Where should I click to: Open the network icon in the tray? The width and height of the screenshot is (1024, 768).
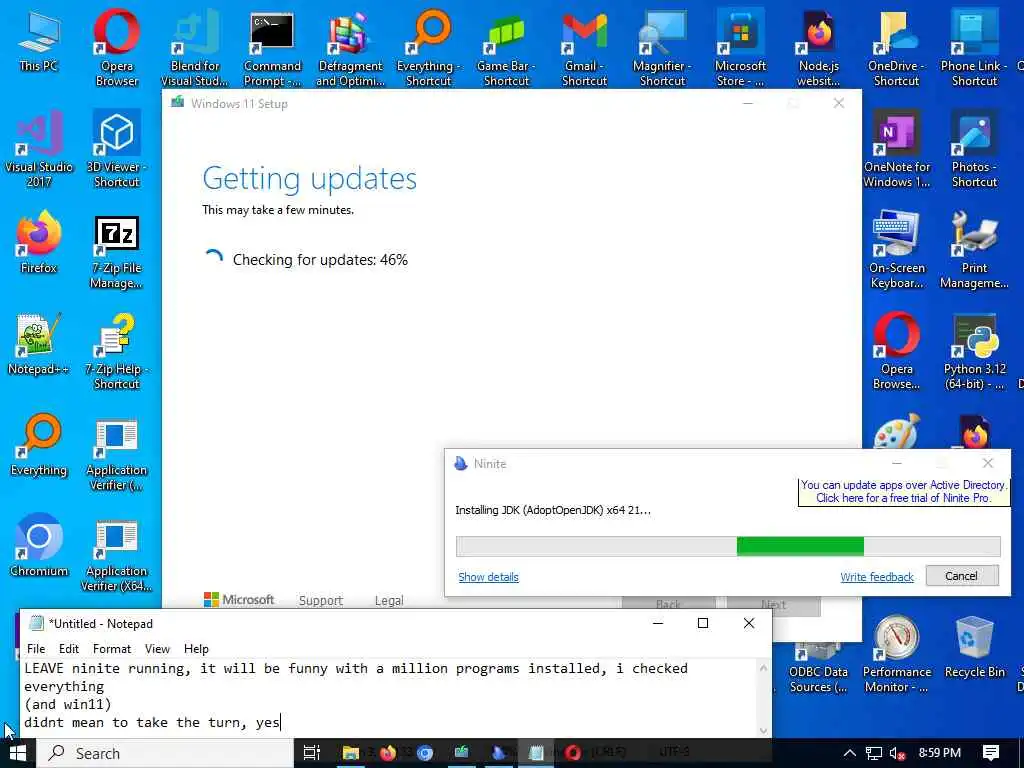pos(873,753)
